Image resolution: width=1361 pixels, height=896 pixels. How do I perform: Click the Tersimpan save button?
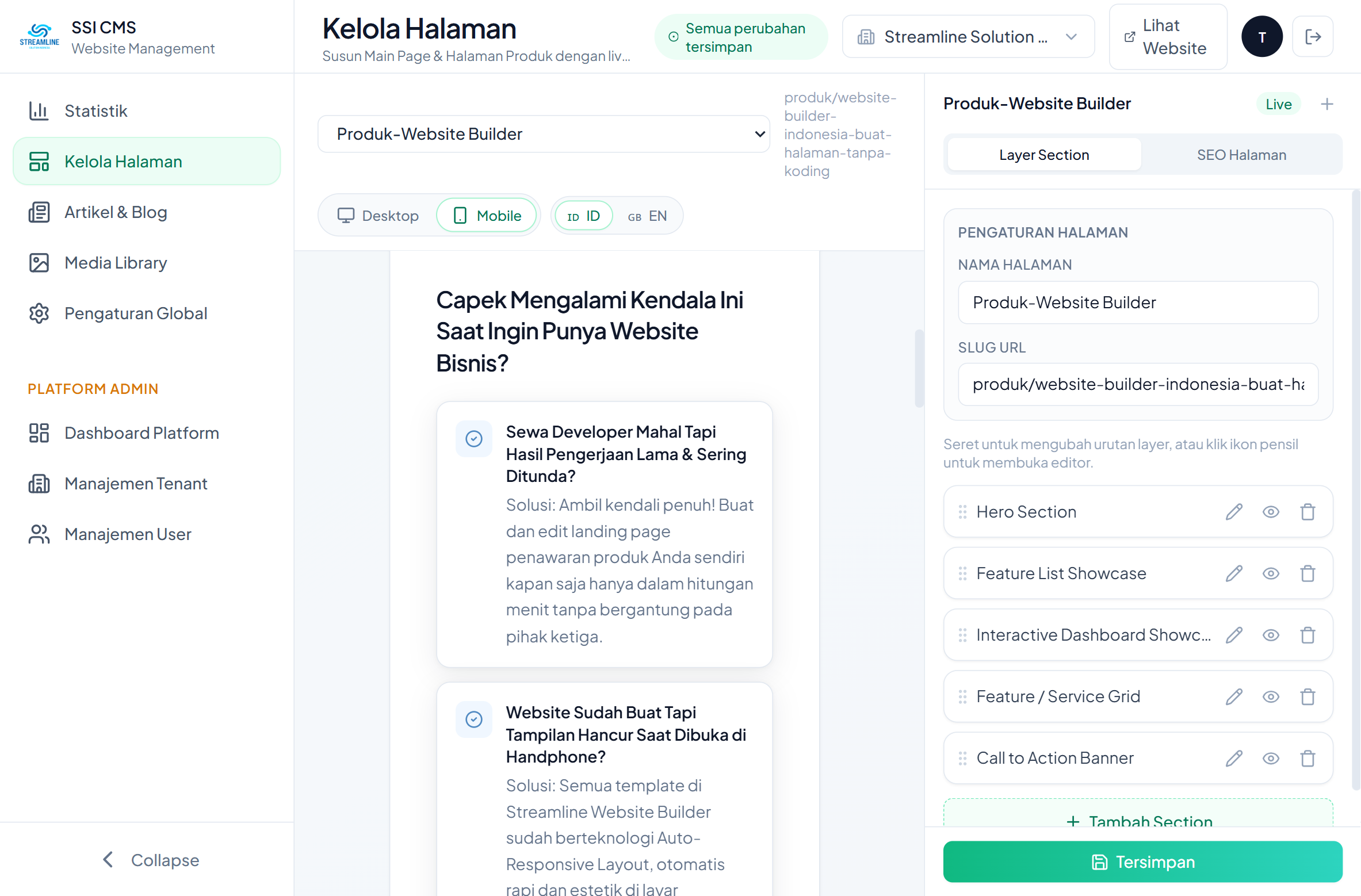click(x=1142, y=861)
